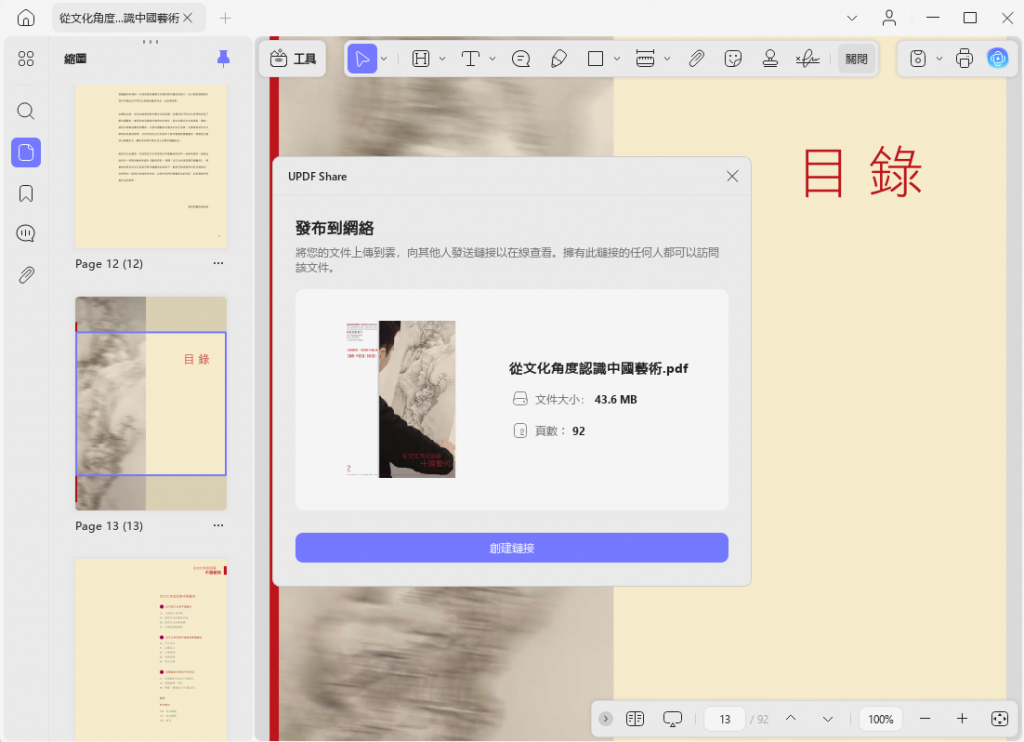
Task: Select the stamp tool
Action: 770,58
